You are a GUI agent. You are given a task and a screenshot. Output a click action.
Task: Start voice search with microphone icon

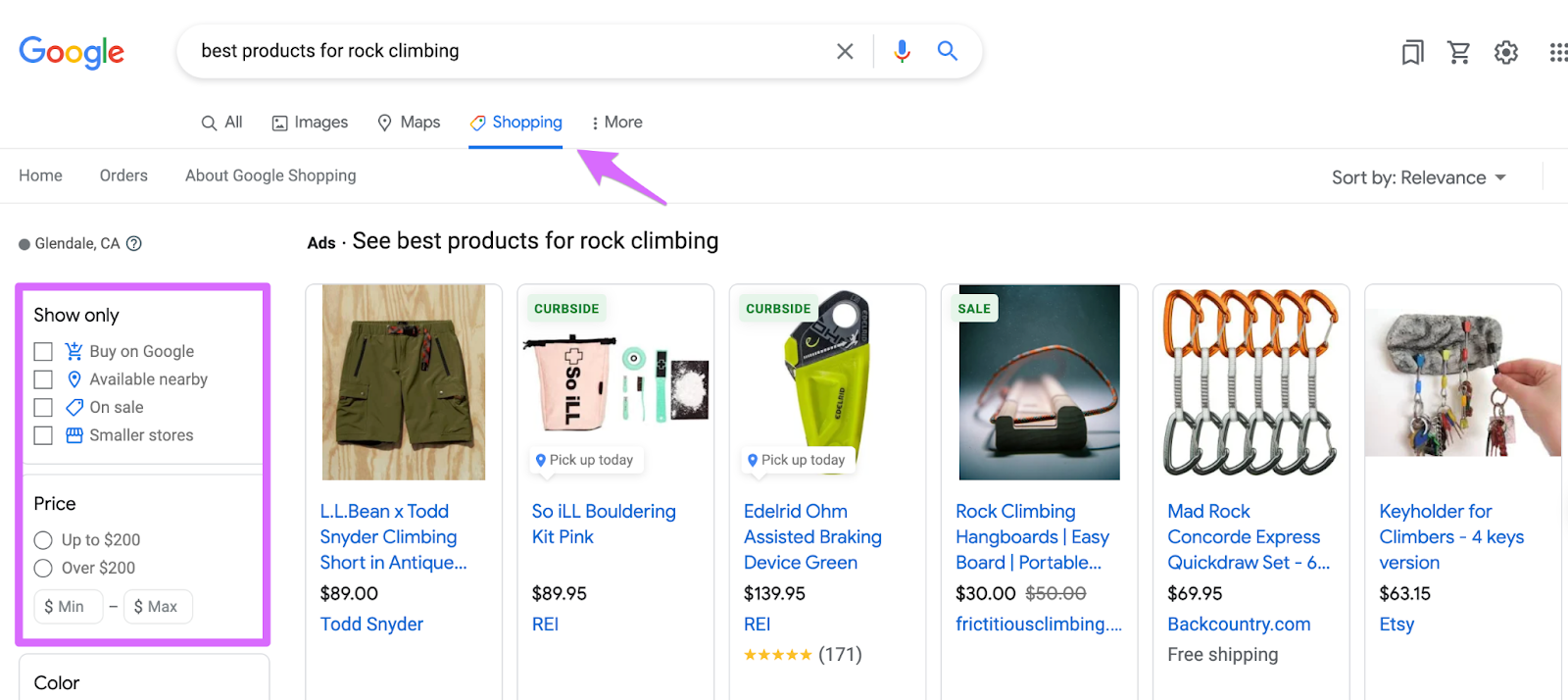[x=902, y=51]
